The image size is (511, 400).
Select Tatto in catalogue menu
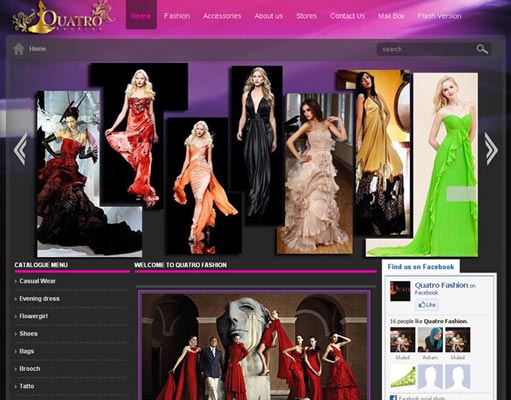[27, 386]
